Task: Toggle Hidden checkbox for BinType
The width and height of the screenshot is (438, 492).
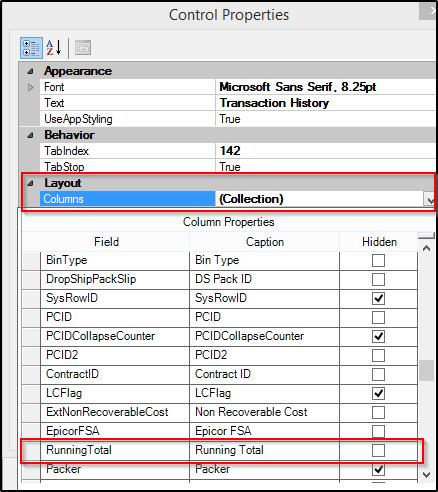Action: [x=378, y=260]
